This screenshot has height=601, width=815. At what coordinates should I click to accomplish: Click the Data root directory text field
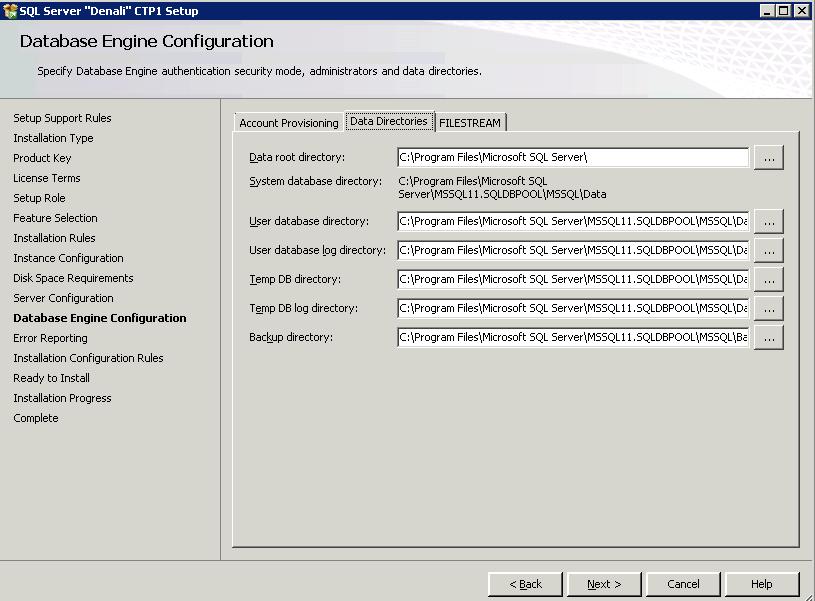(572, 158)
